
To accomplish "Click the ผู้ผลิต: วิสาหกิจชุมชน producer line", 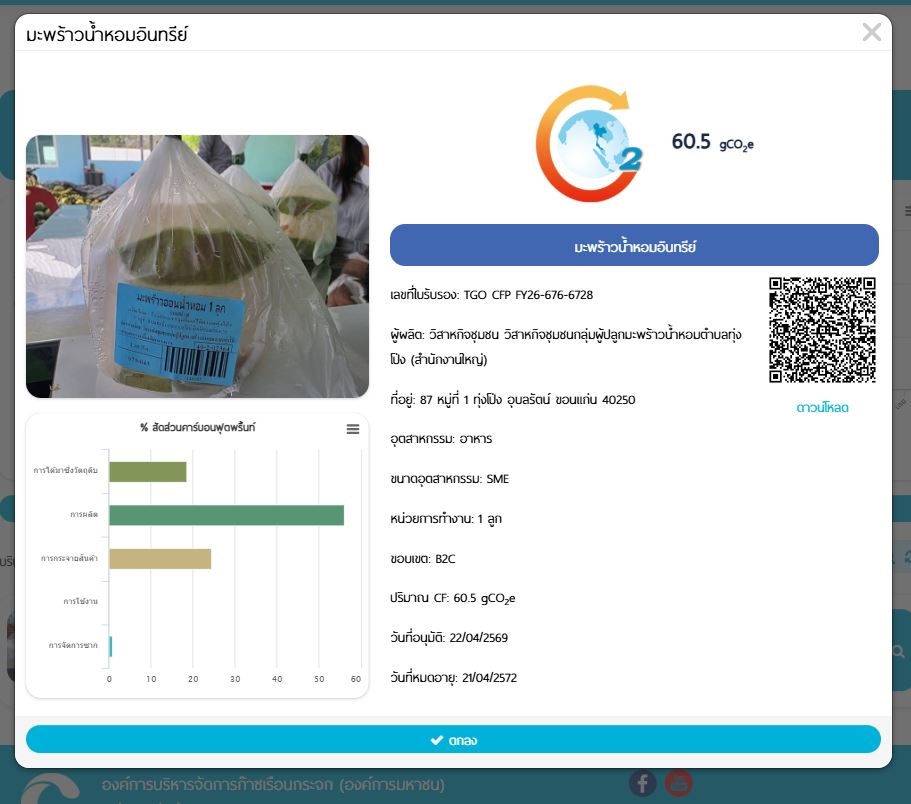I will tap(566, 347).
